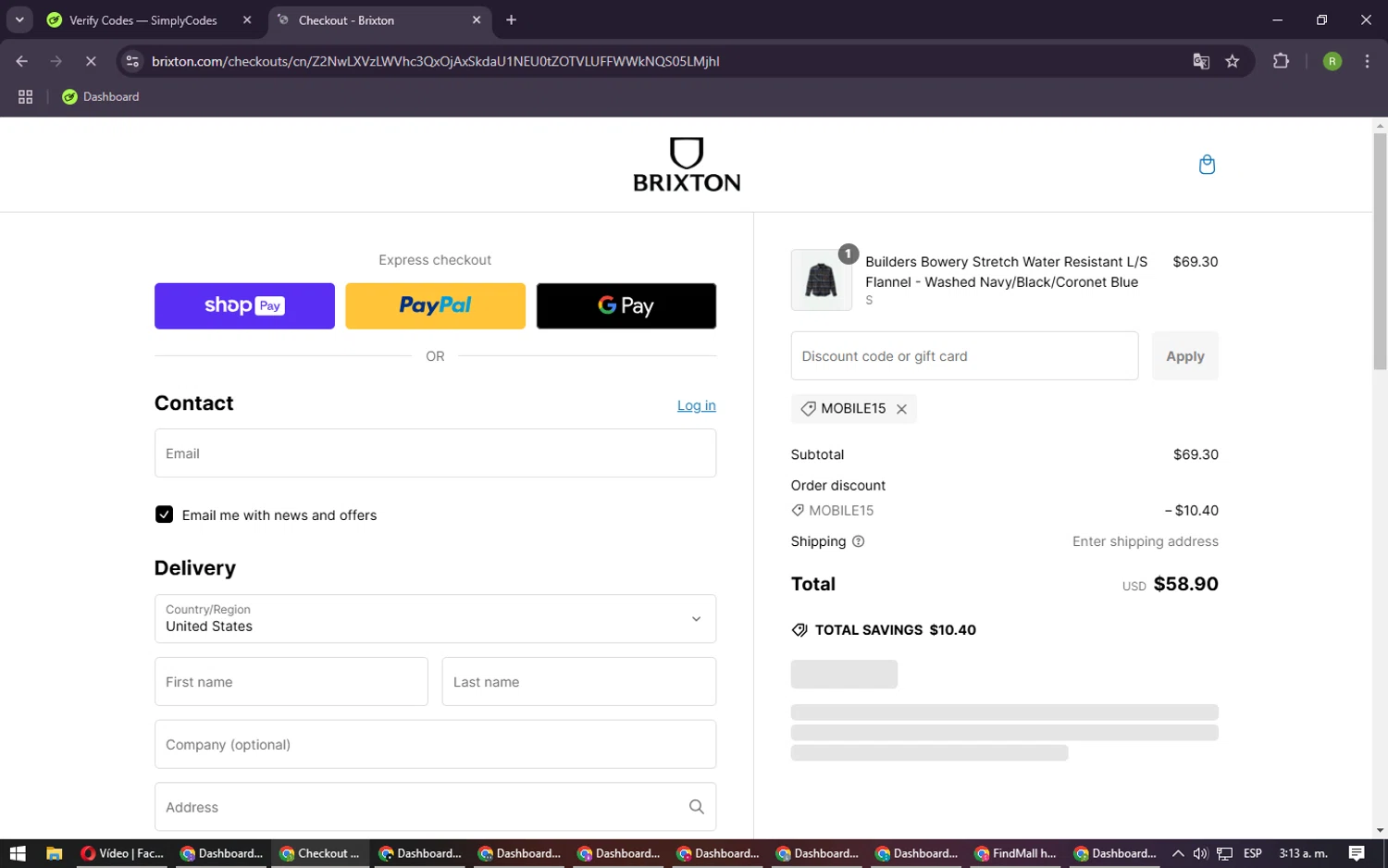The height and width of the screenshot is (868, 1388).
Task: Open the apps grid in bookmarks bar
Action: click(x=25, y=96)
